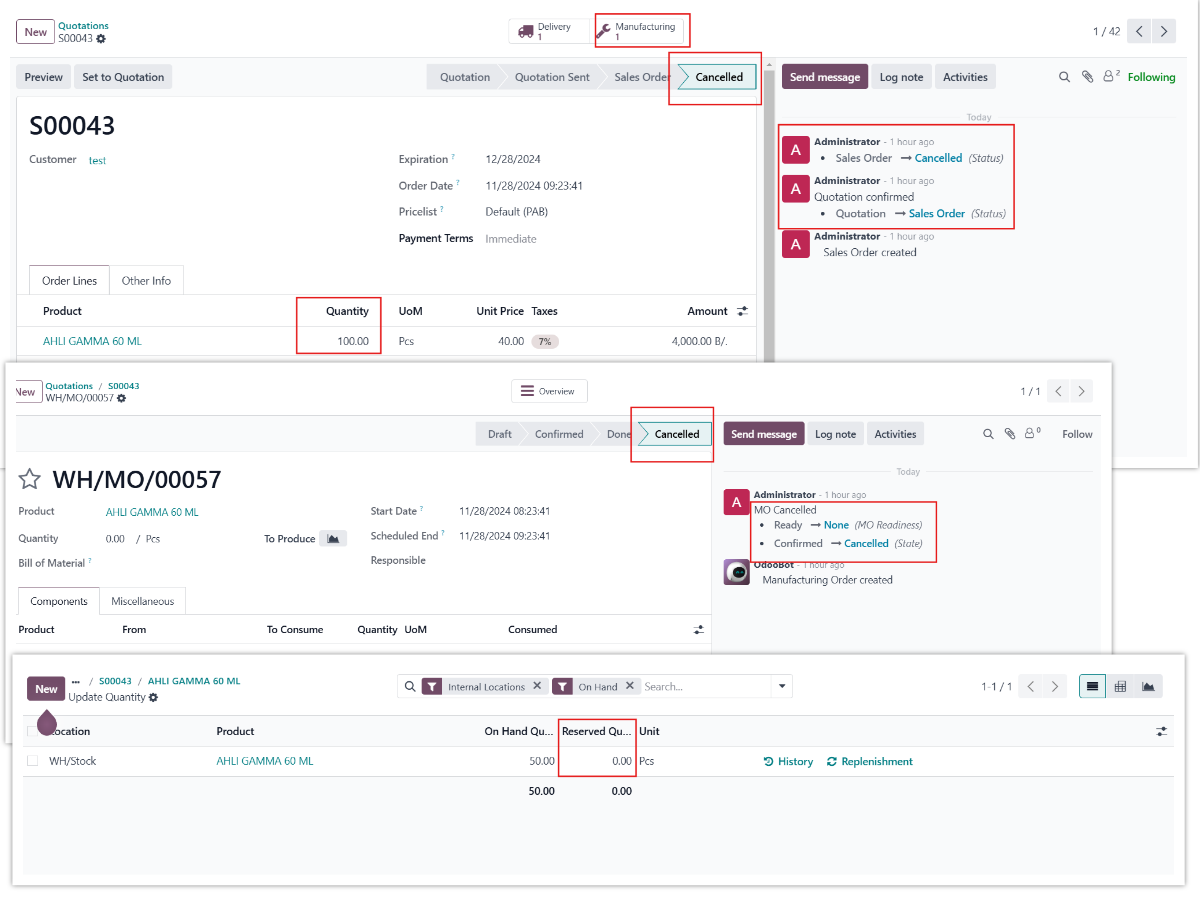Open Quotations breadcrumb in sales order window
This screenshot has width=1200, height=900.
(x=83, y=26)
